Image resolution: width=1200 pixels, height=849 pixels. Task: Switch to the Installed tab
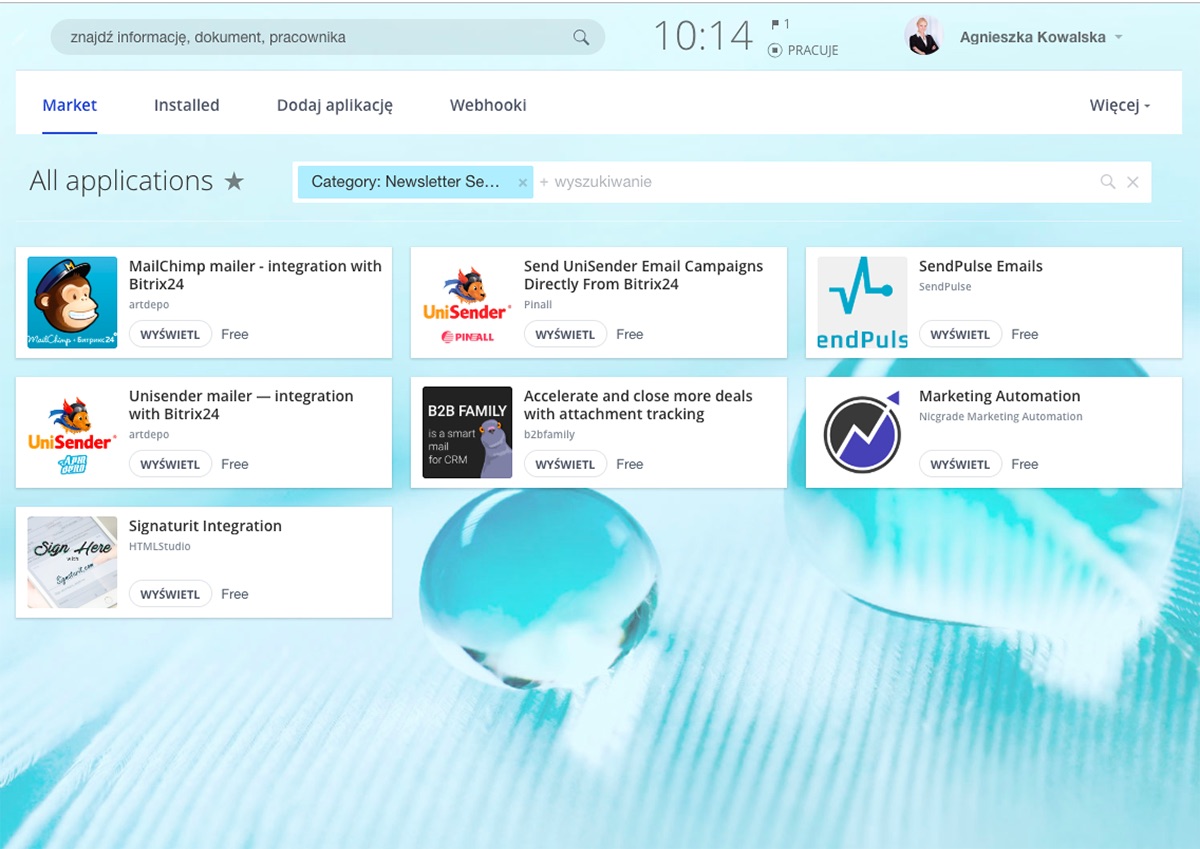pos(186,105)
